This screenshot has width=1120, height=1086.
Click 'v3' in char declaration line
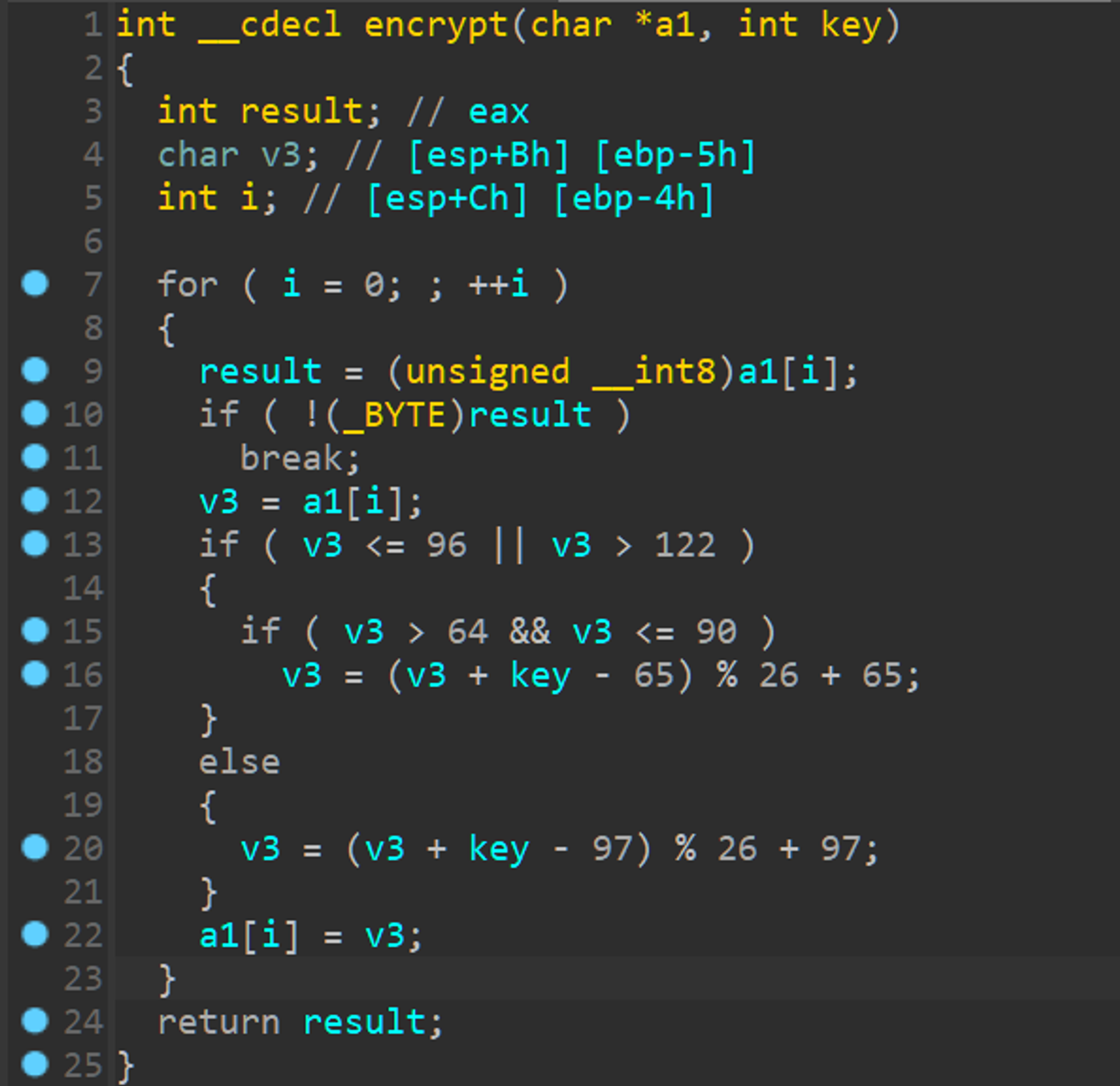[281, 156]
